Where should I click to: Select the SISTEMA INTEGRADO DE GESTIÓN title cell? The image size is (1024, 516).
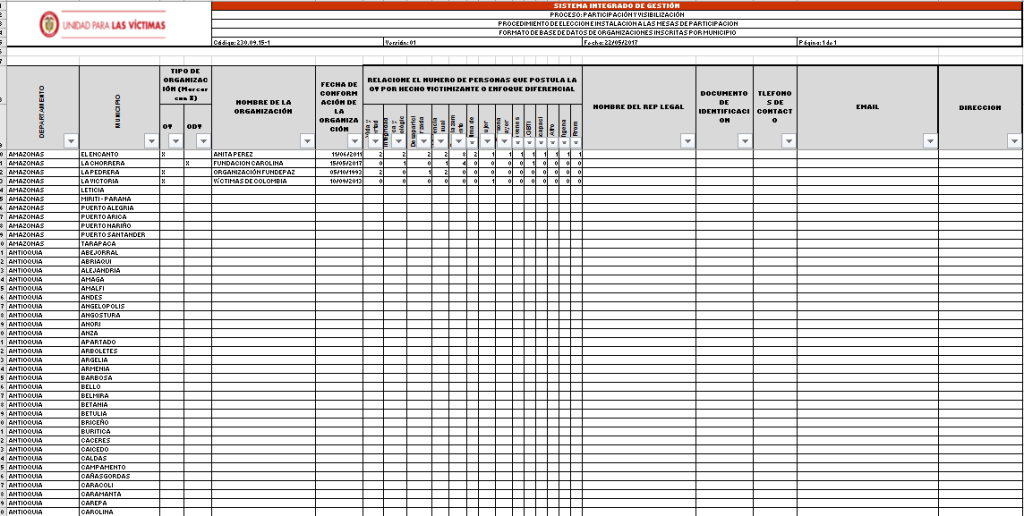(x=617, y=6)
